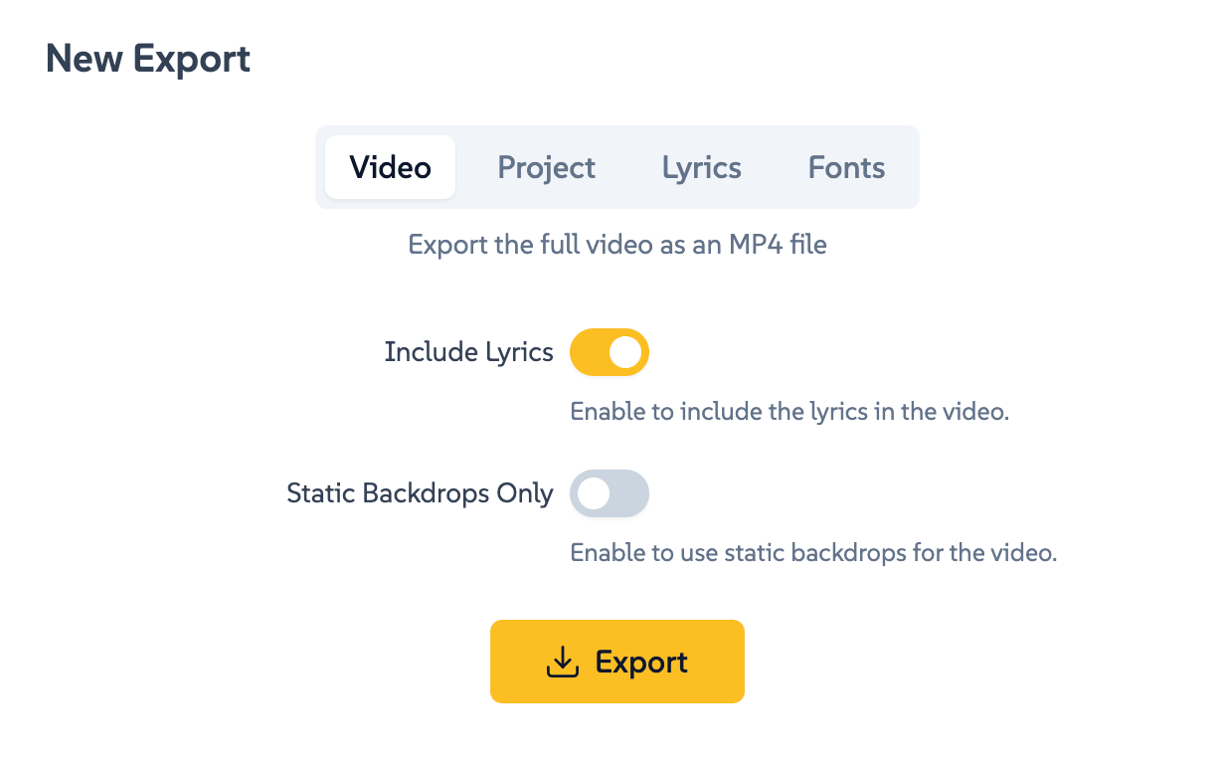Click the gray tab bar background after Fonts
The width and height of the screenshot is (1227, 768).
tap(906, 167)
